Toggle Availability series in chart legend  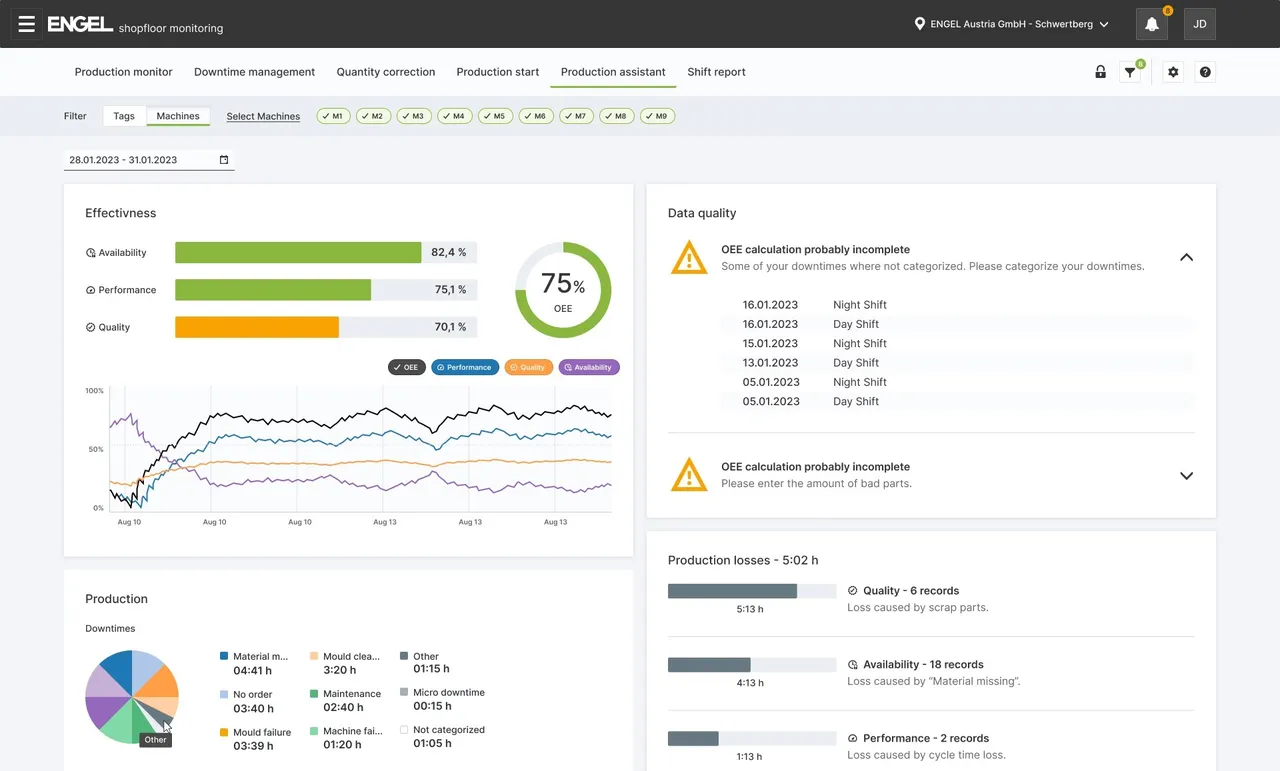tap(588, 367)
